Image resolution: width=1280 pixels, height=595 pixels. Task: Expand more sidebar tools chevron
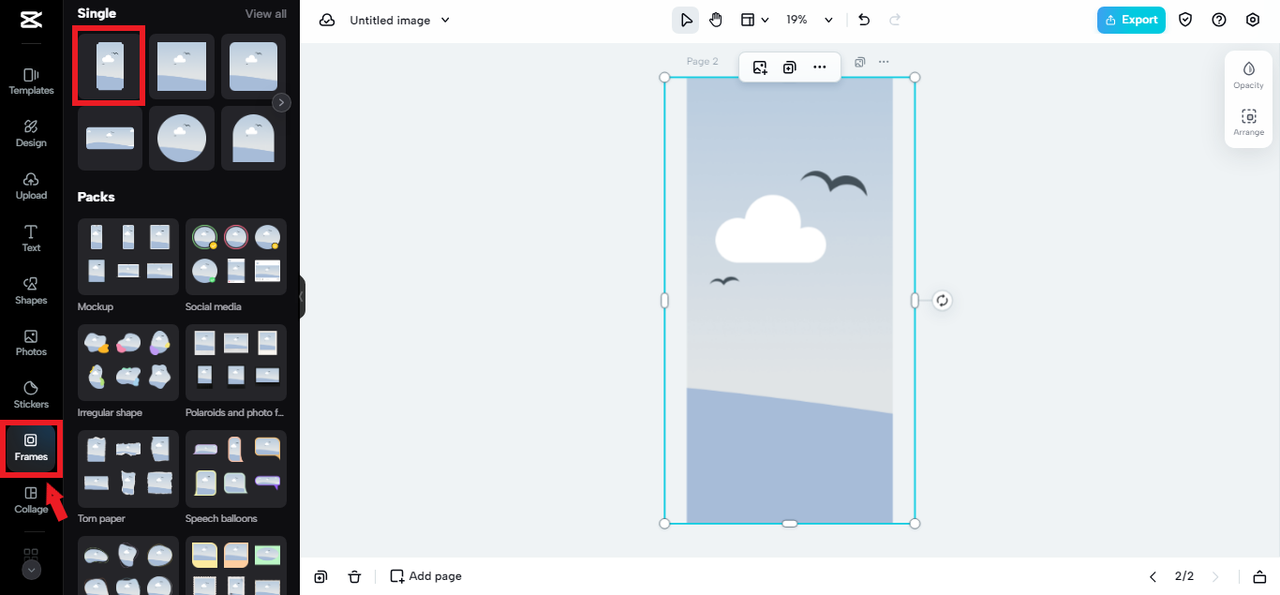[31, 570]
